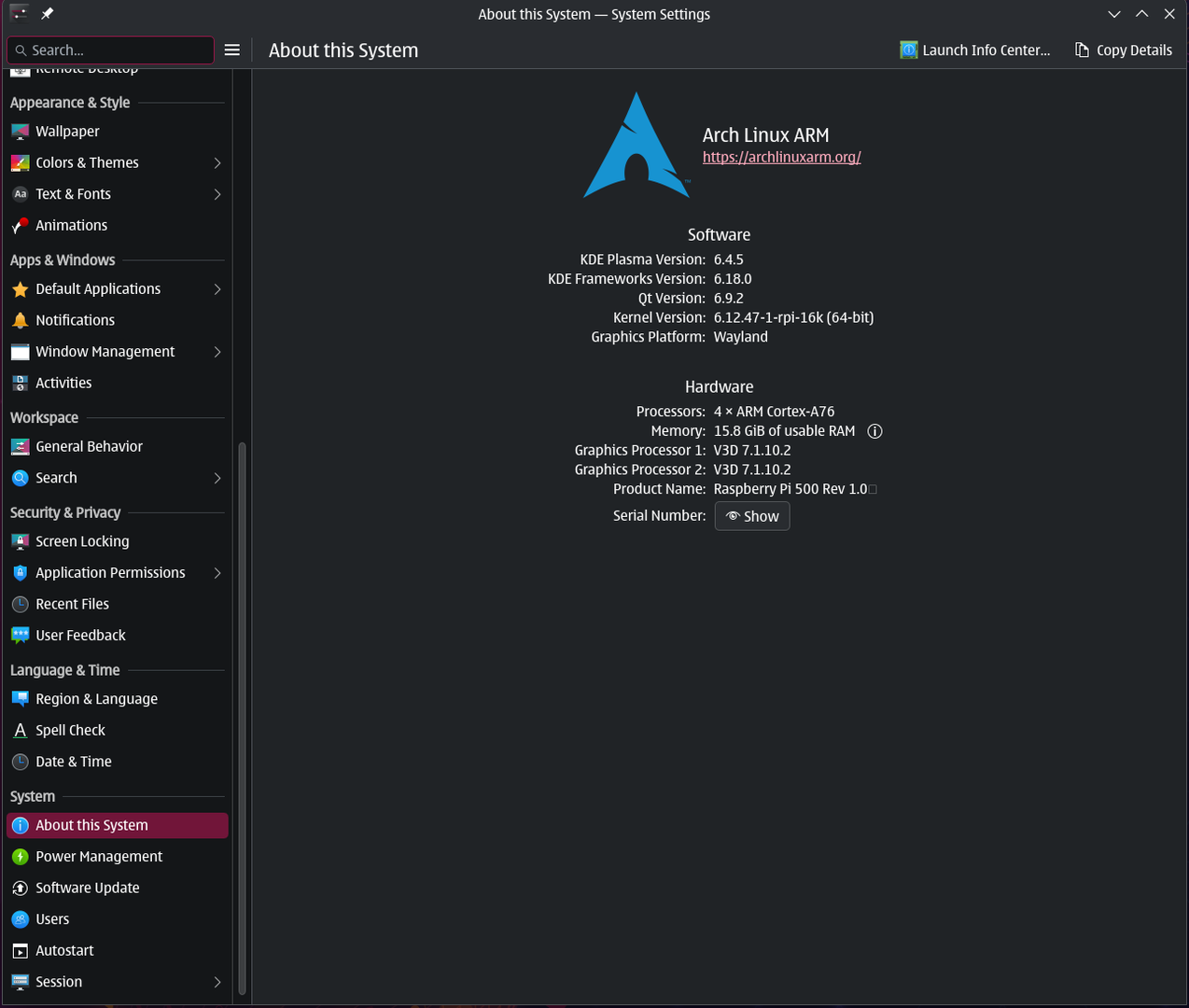Viewport: 1189px width, 1008px height.
Task: Click the memory info circle icon
Action: click(x=874, y=431)
